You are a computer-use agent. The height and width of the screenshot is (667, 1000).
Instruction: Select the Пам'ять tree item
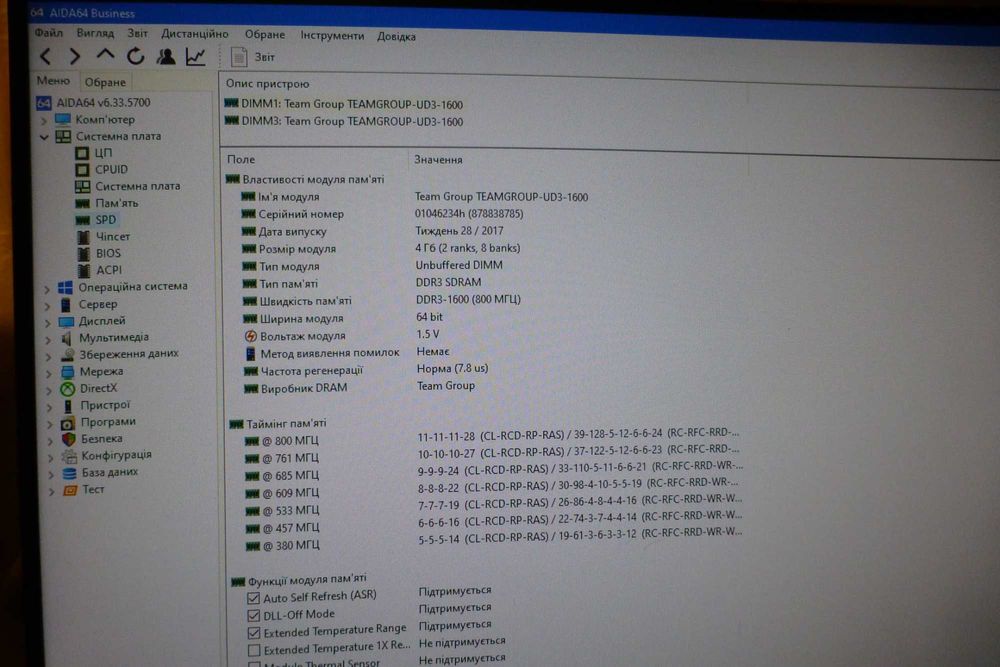tap(107, 203)
